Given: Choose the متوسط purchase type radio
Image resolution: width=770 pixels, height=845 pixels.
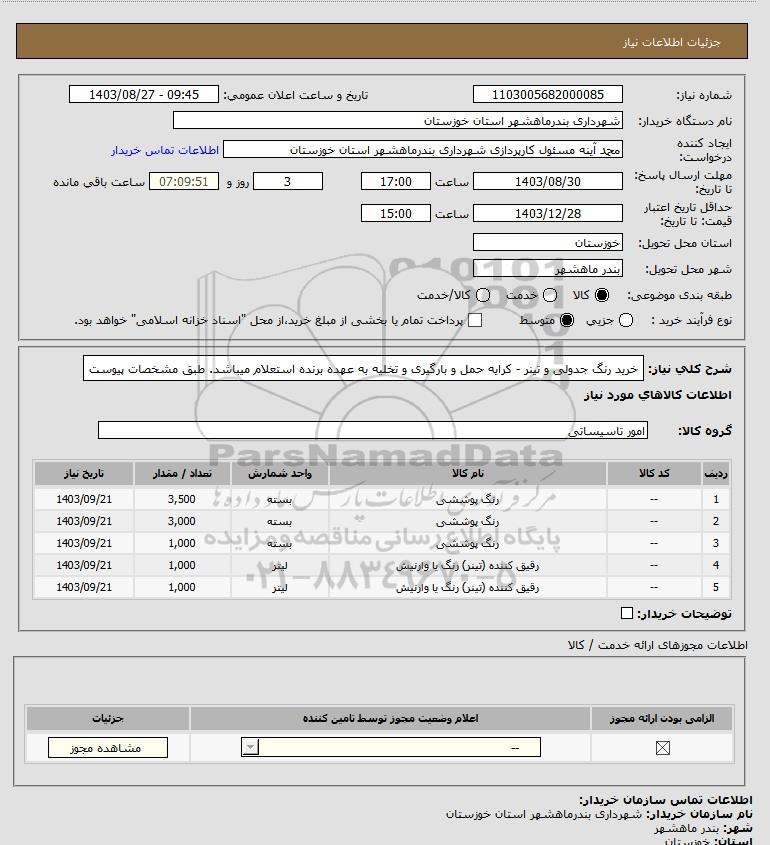Looking at the screenshot, I should click(567, 321).
